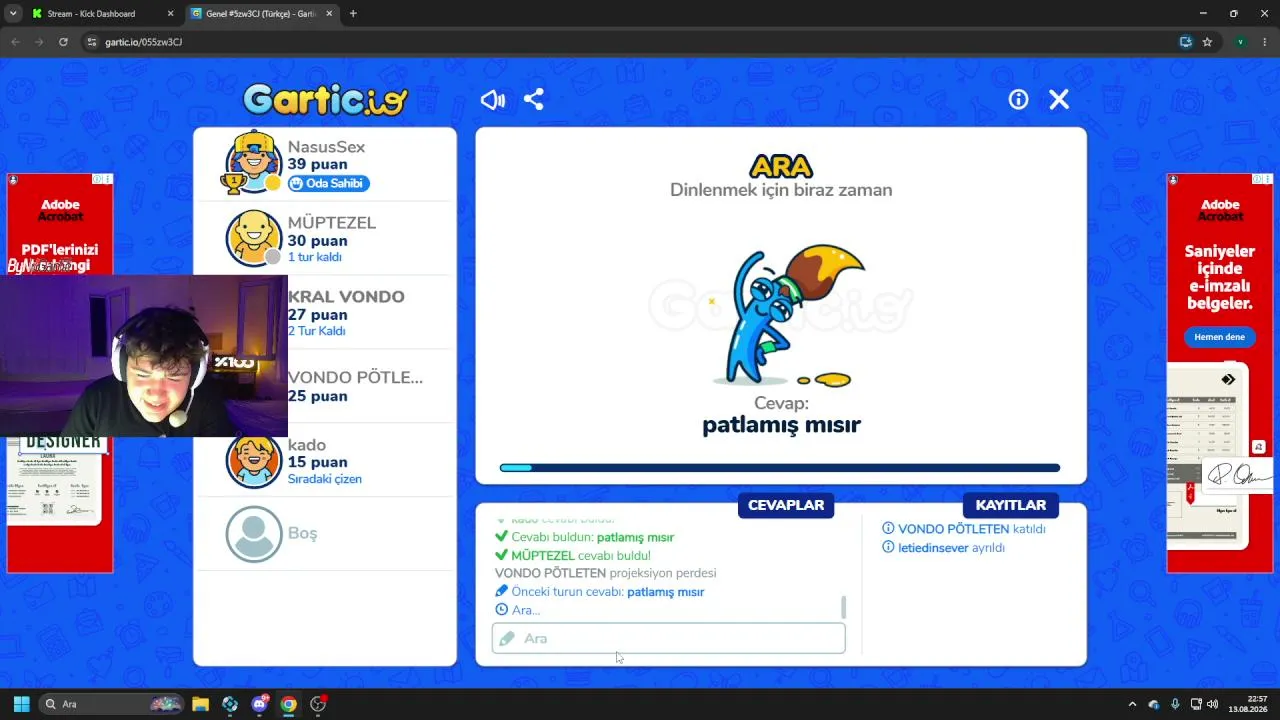Viewport: 1280px width, 720px height.
Task: Click the pencil icon before 'Önceki turun cevabı'
Action: [x=502, y=591]
